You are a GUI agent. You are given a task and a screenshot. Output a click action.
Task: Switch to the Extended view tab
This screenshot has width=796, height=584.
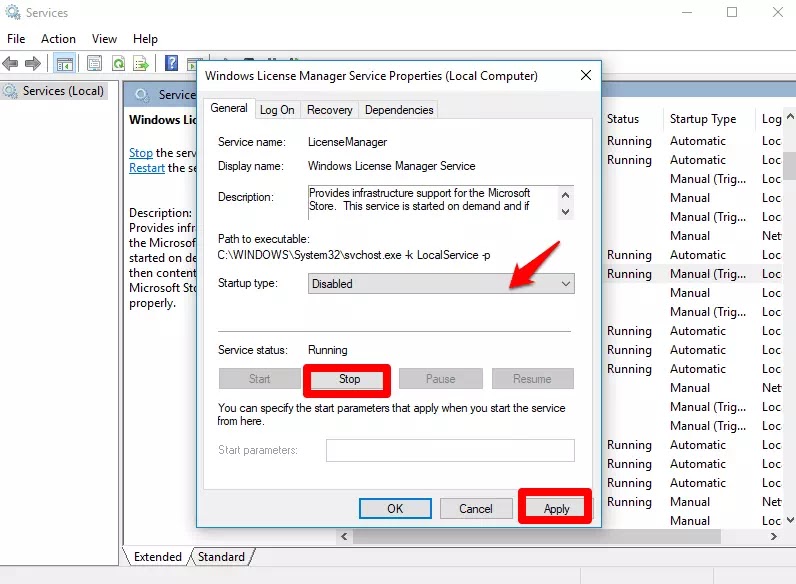(x=157, y=557)
